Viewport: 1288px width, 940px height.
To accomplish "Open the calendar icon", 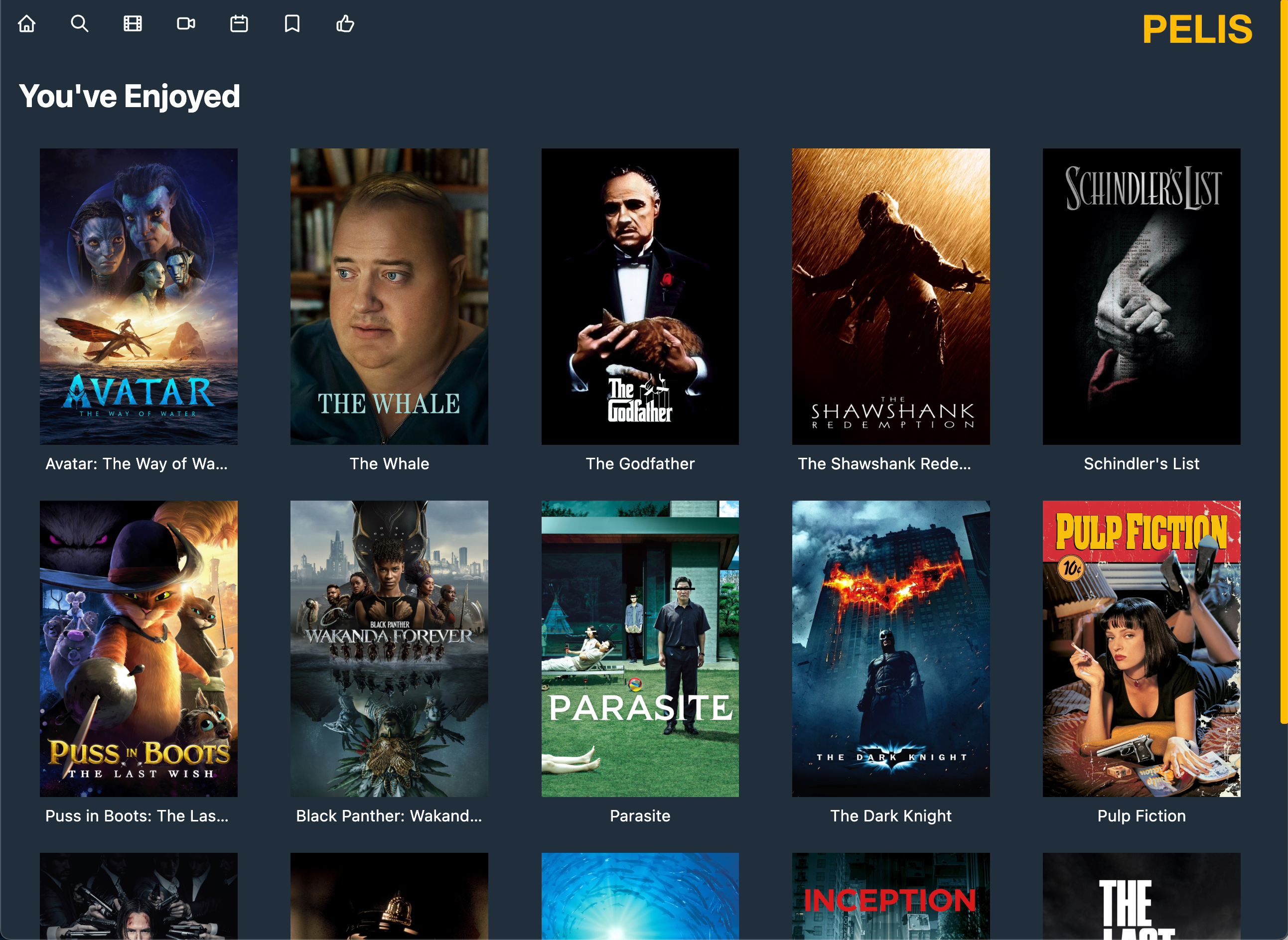I will pos(239,24).
